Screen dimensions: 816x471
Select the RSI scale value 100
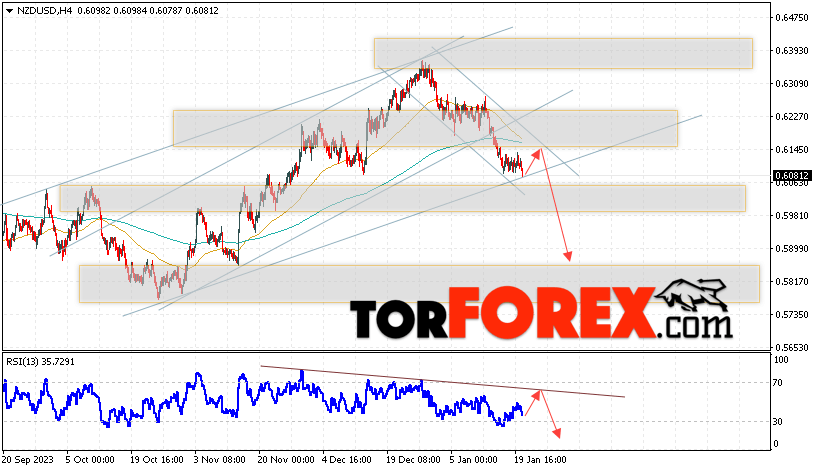(781, 360)
